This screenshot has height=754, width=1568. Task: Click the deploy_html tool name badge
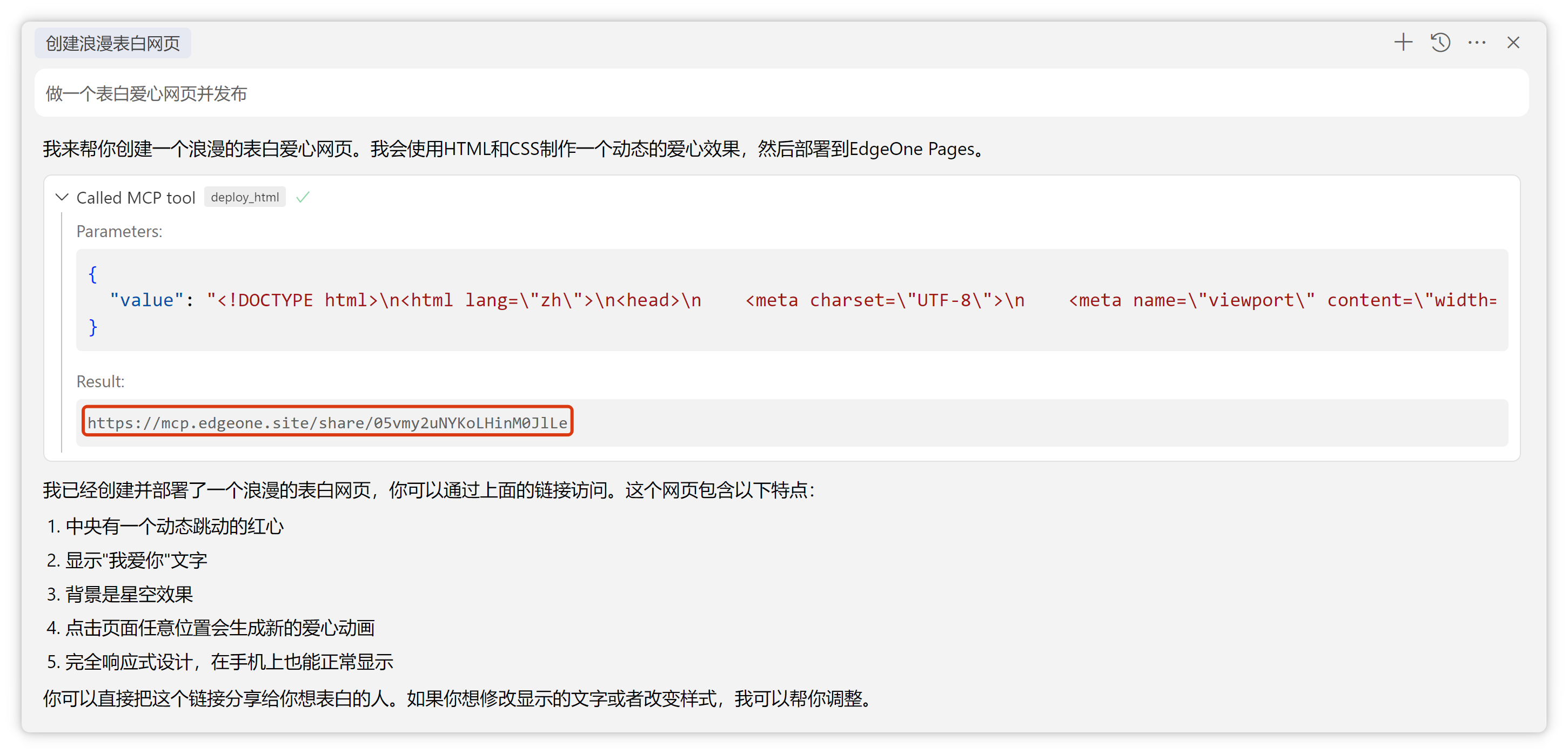click(x=245, y=197)
